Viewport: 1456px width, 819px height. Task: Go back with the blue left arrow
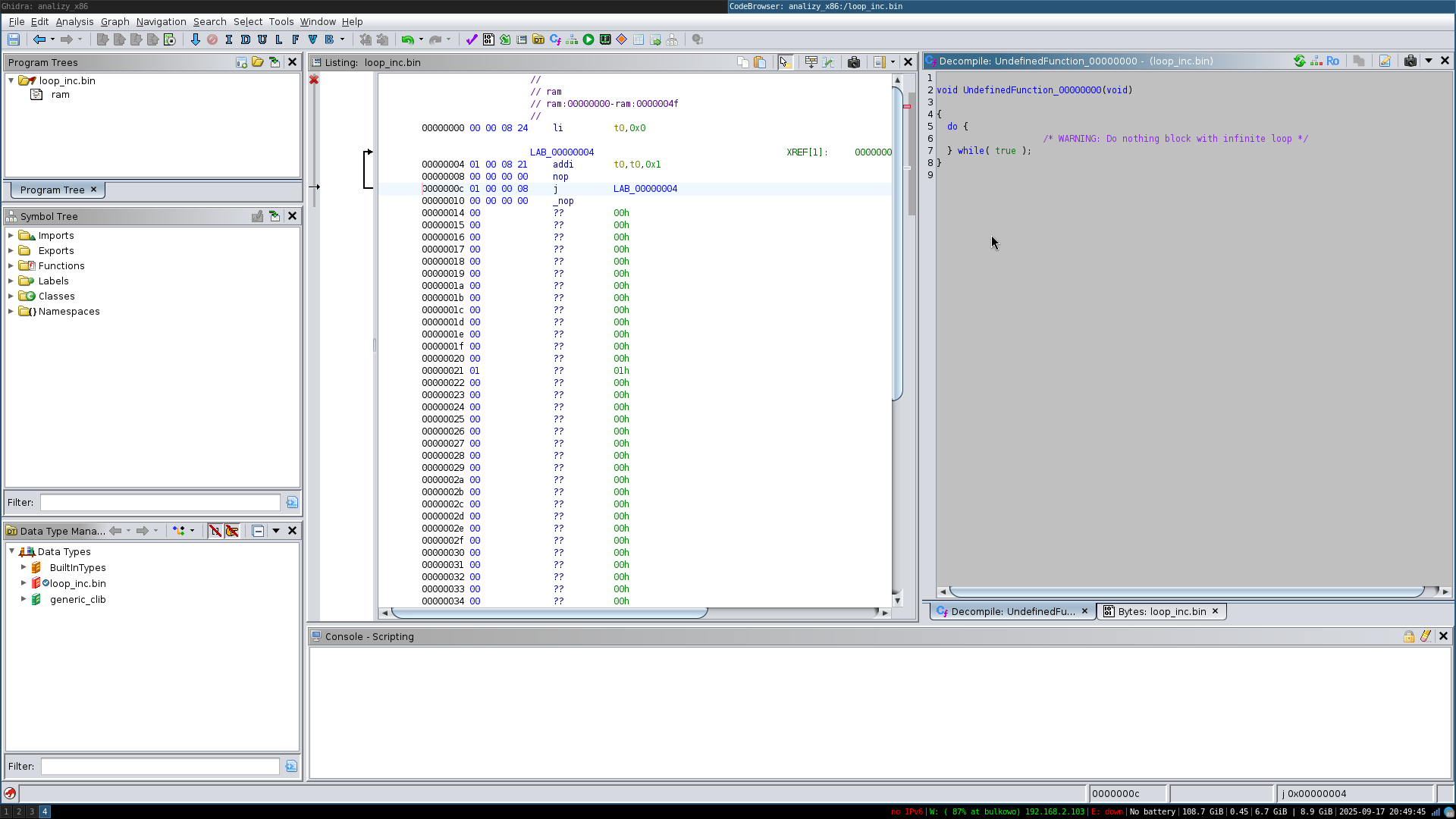tap(39, 39)
